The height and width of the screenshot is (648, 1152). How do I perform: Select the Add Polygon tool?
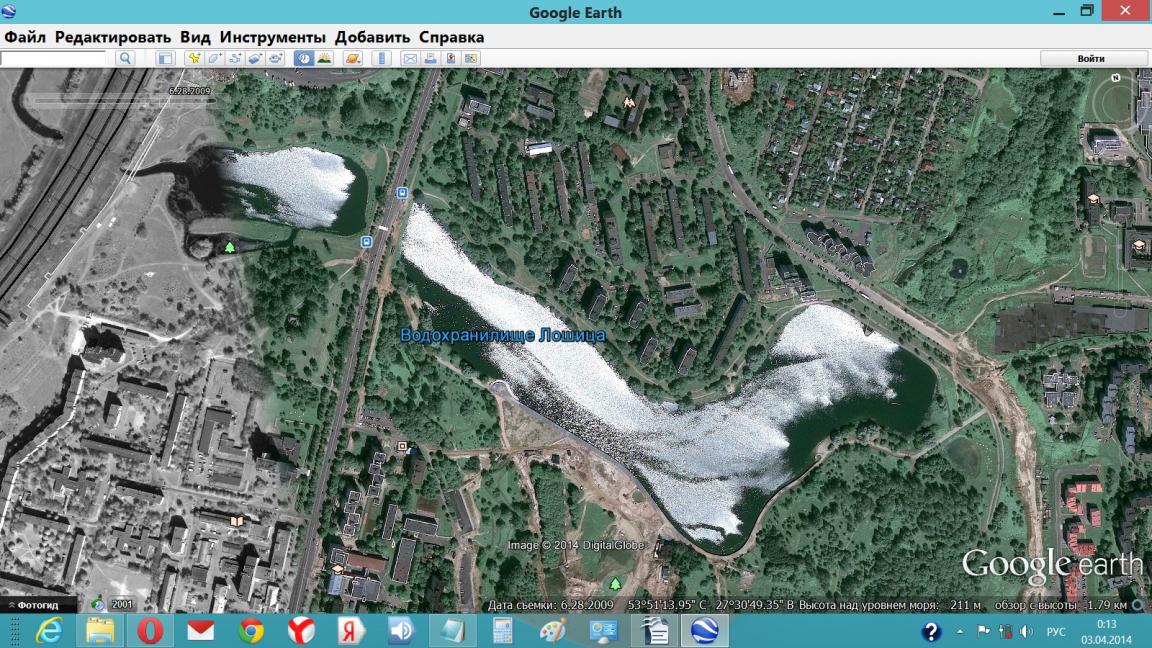click(215, 59)
